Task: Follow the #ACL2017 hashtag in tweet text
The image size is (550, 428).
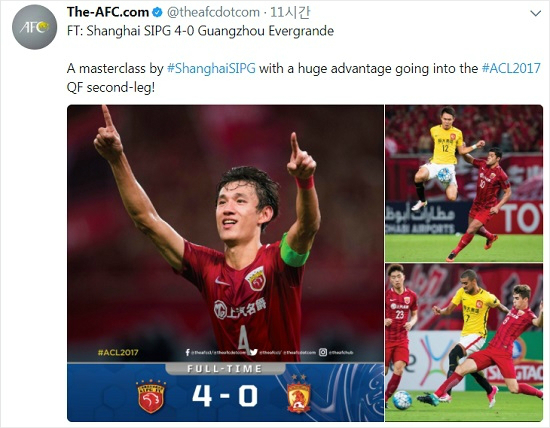Action: [511, 68]
